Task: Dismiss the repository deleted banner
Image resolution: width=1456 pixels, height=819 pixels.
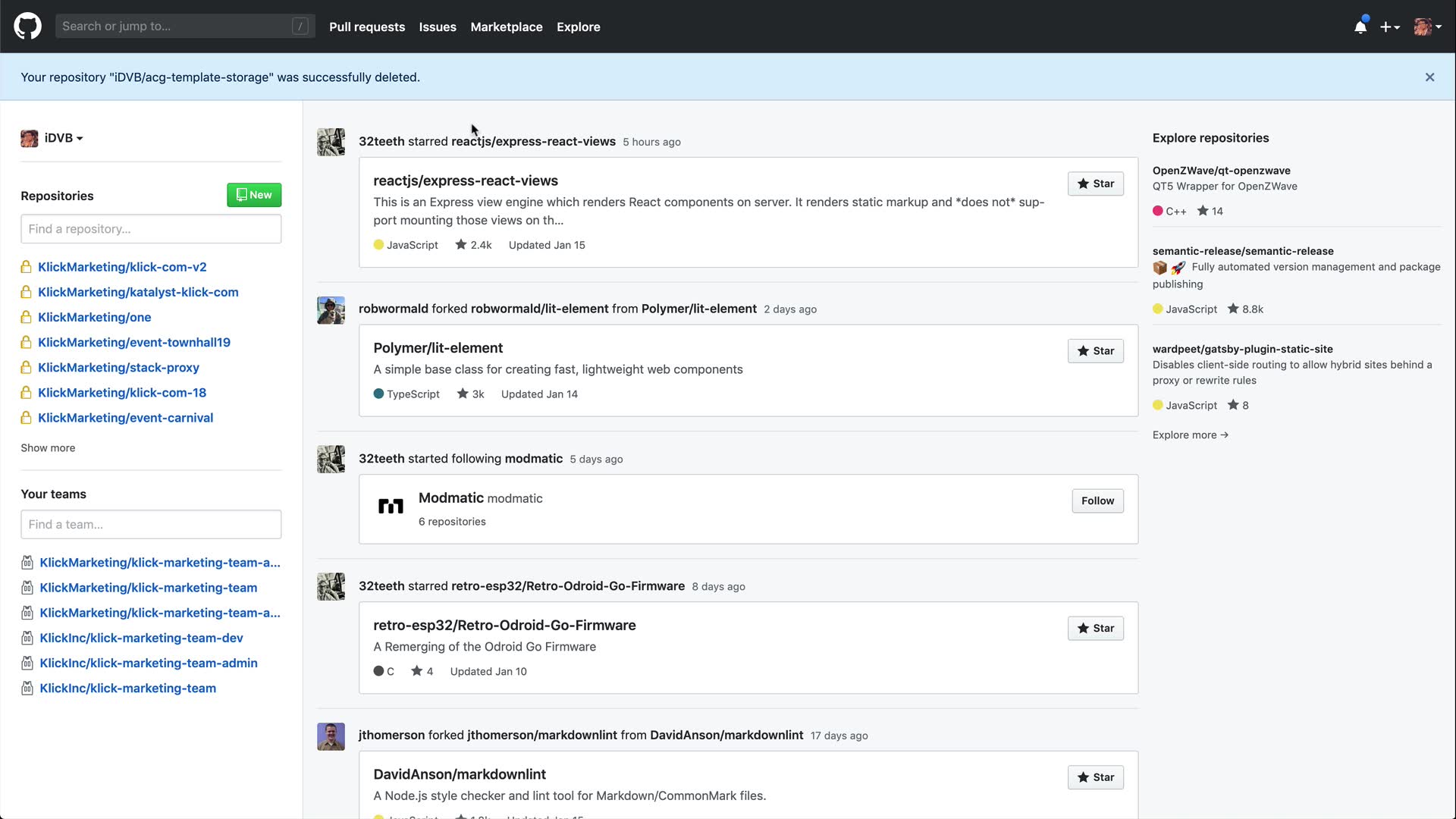Action: coord(1429,77)
